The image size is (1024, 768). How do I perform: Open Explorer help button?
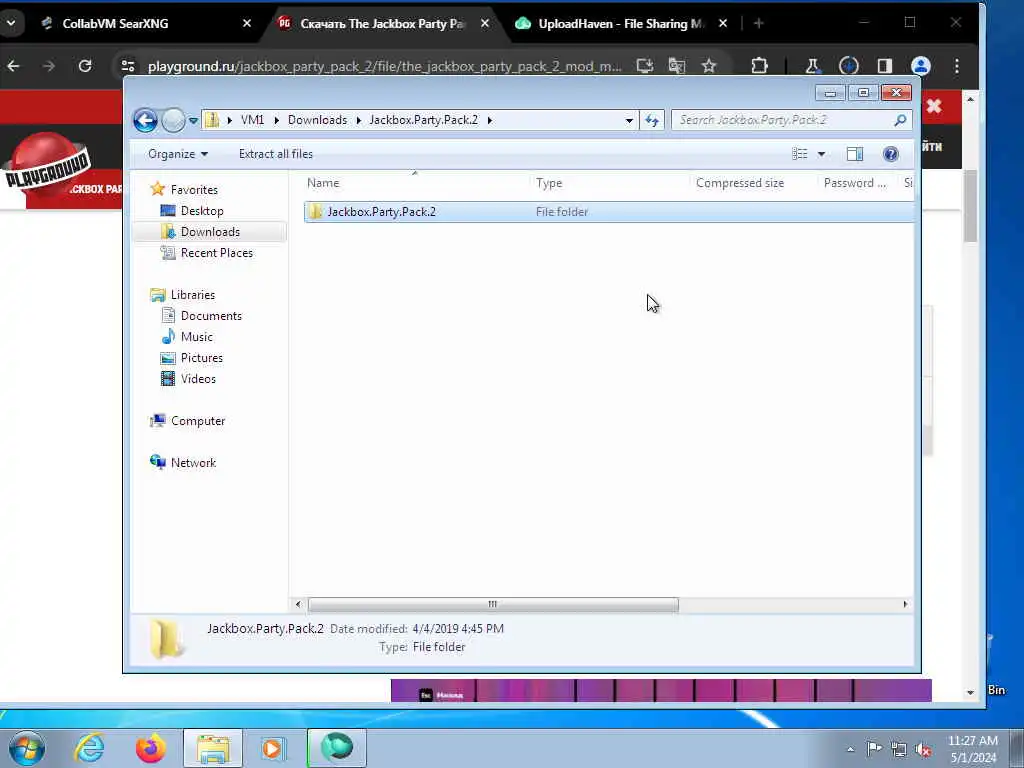coord(891,154)
